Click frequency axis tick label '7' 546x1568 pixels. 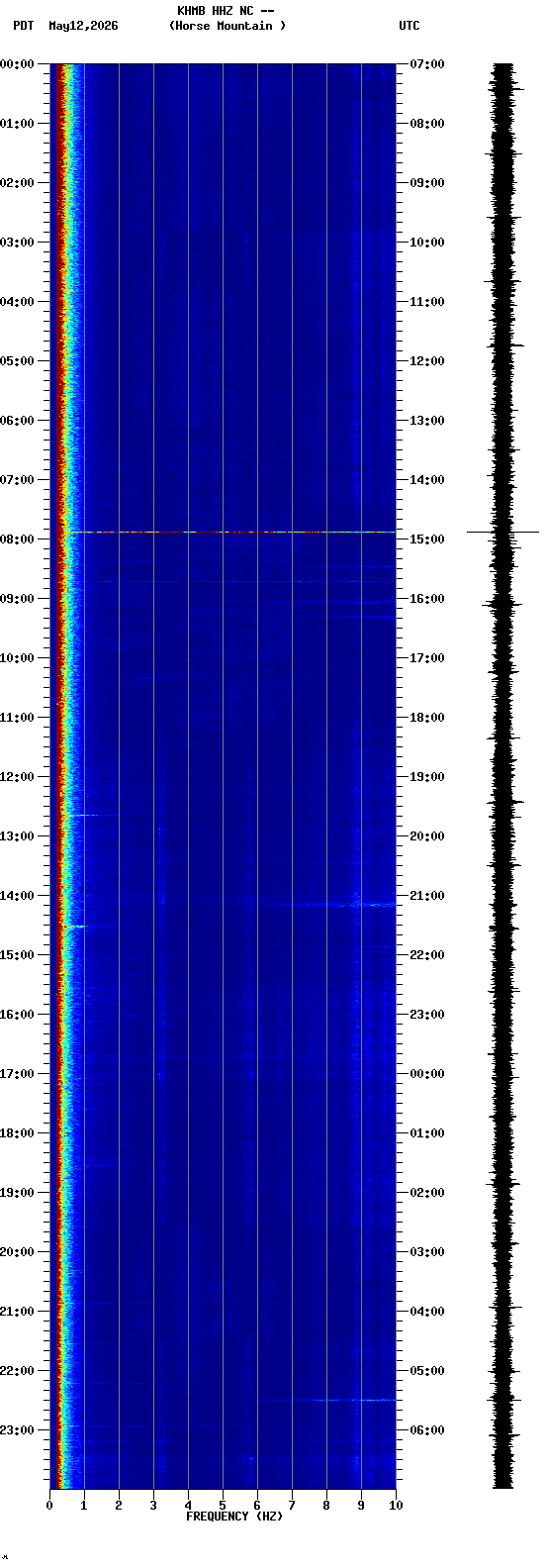[292, 1506]
